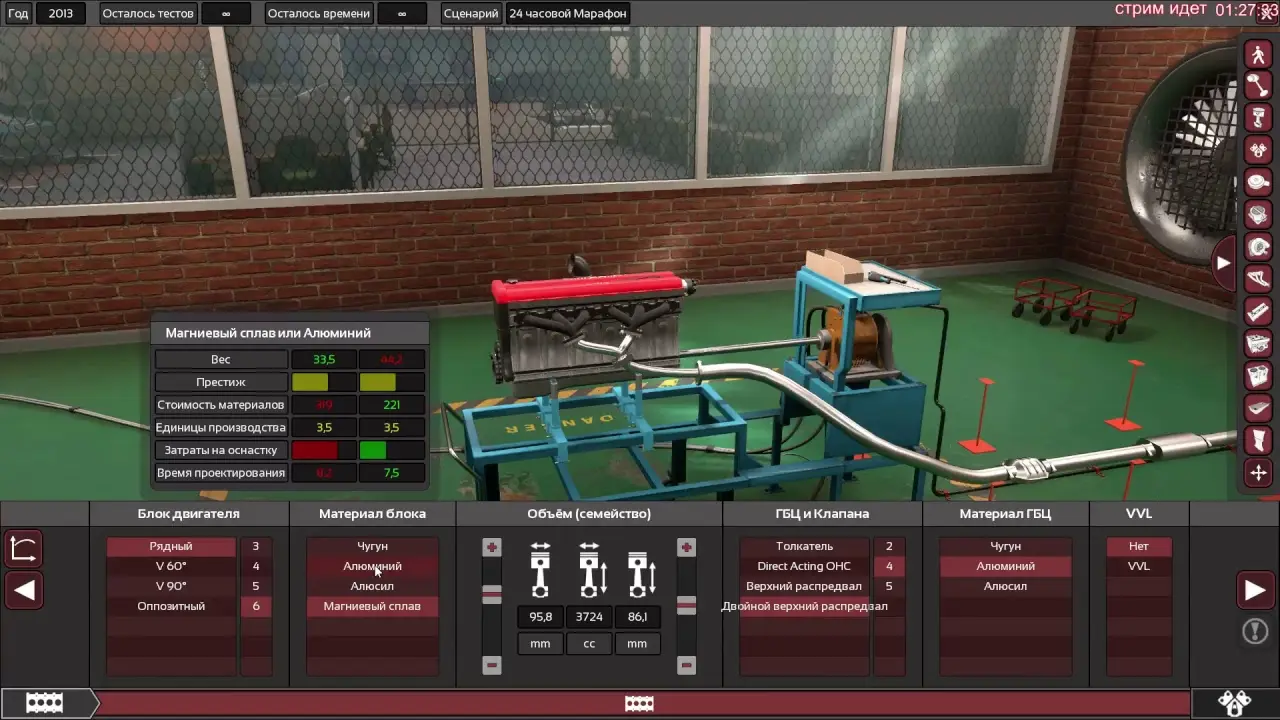Image resolution: width=1280 pixels, height=720 pixels.
Task: Select the Оппозитный engine layout
Action: [171, 606]
